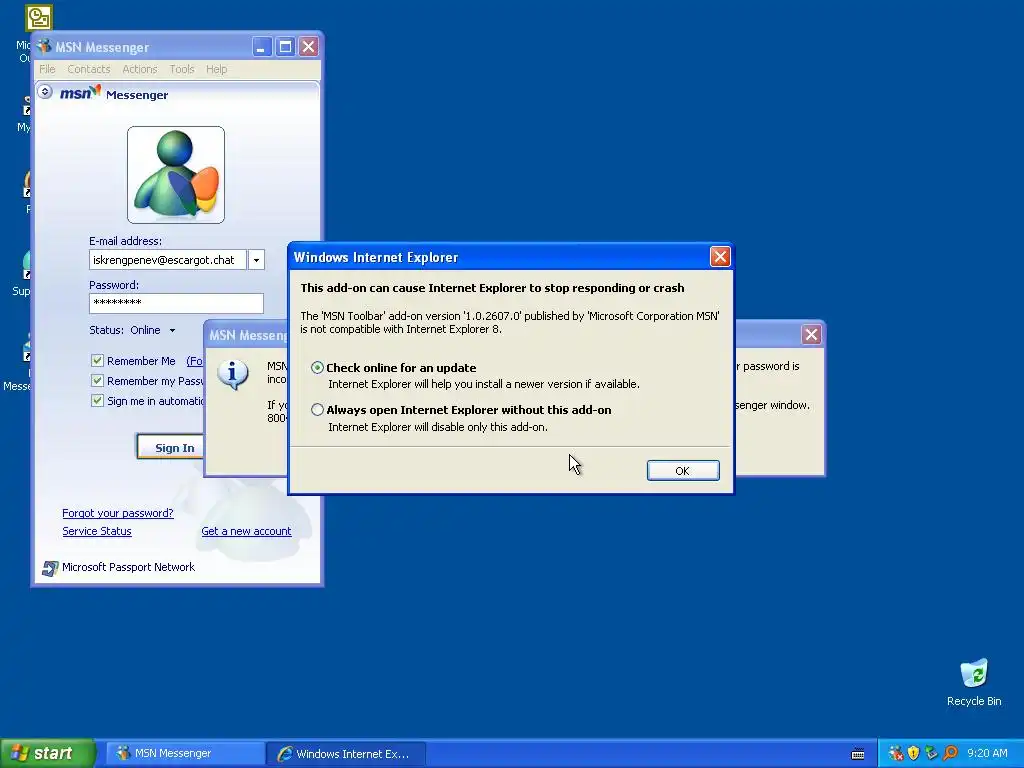
Task: Toggle the Remember Me checkbox
Action: (97, 360)
